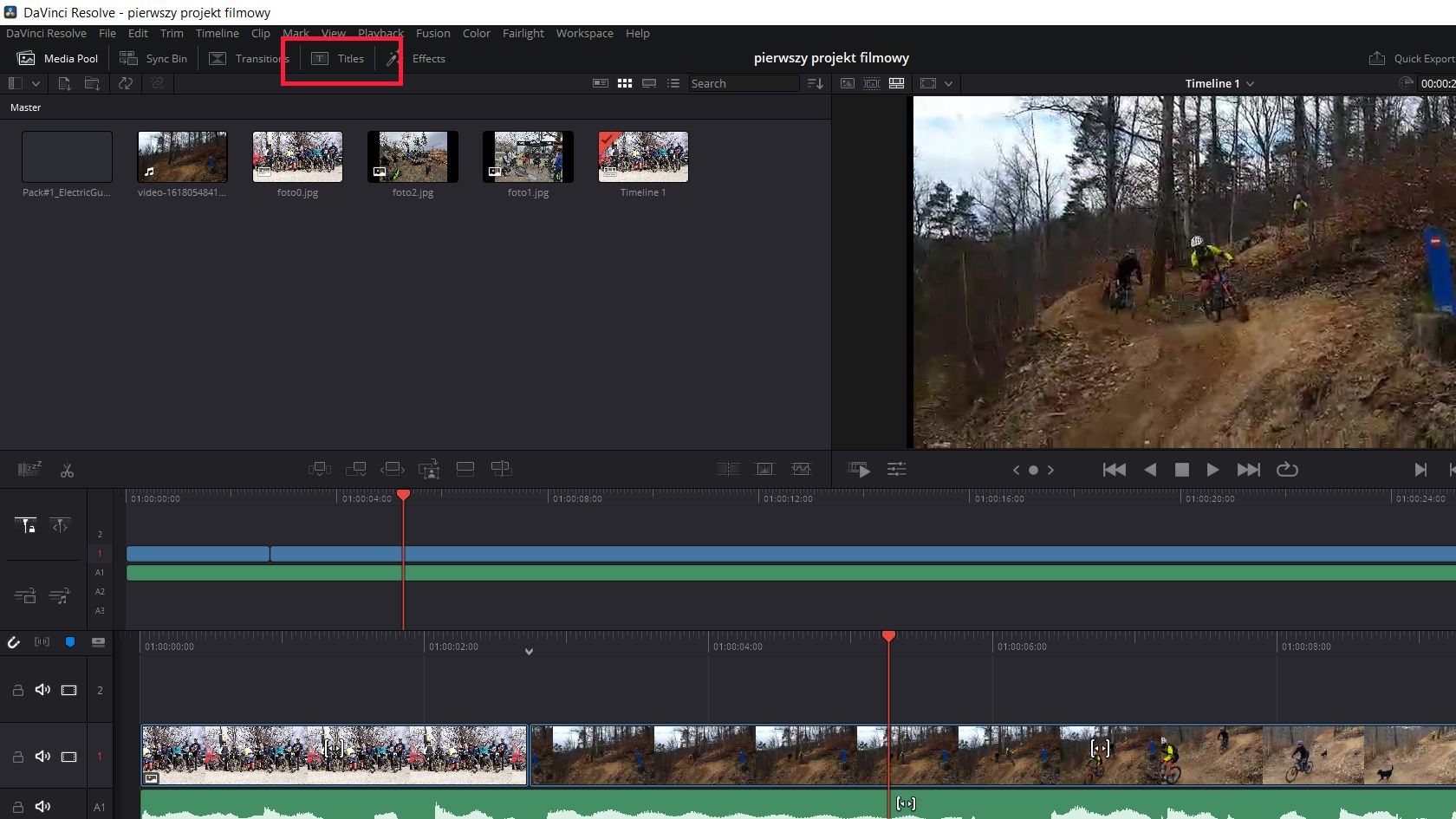Image resolution: width=1456 pixels, height=819 pixels.
Task: Lock video track 2
Action: click(17, 691)
